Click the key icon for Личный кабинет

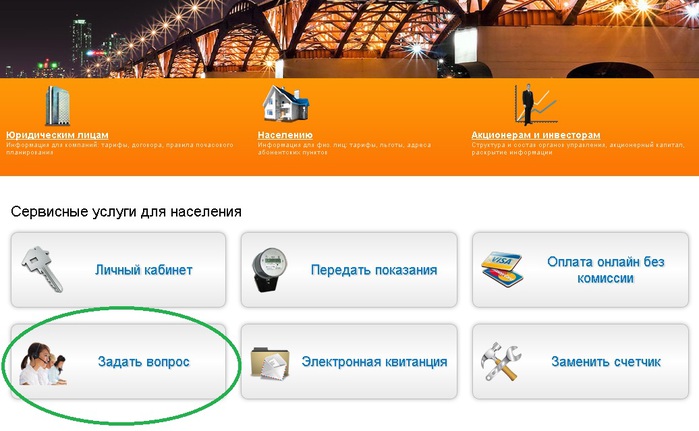click(42, 270)
